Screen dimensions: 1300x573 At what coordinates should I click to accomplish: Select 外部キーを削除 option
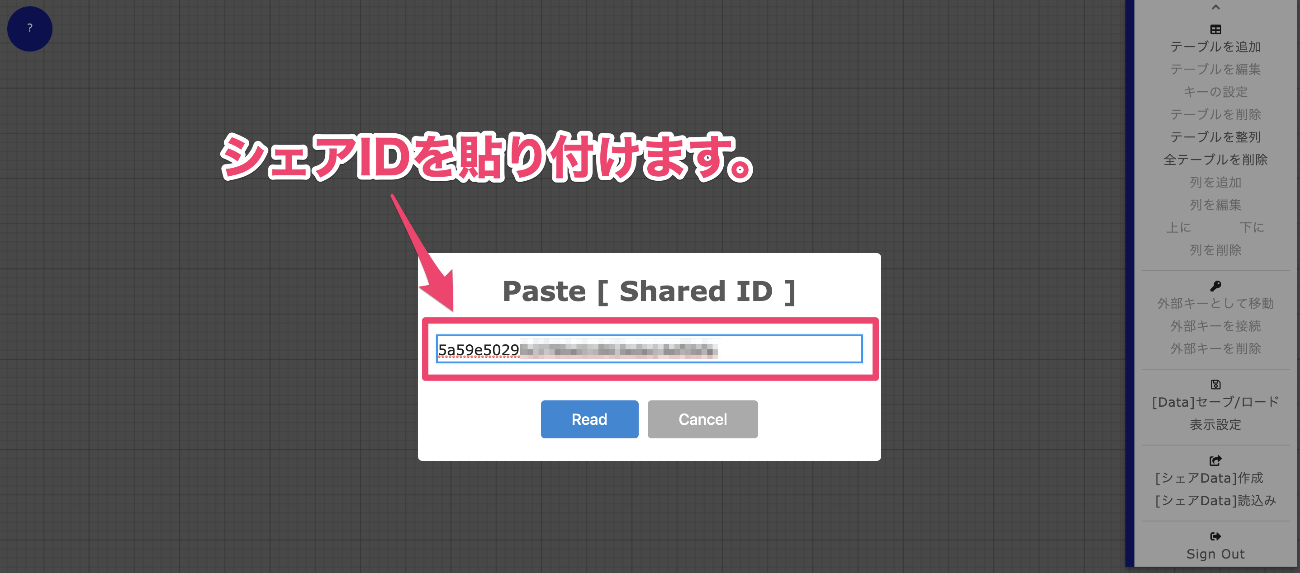coord(1215,349)
